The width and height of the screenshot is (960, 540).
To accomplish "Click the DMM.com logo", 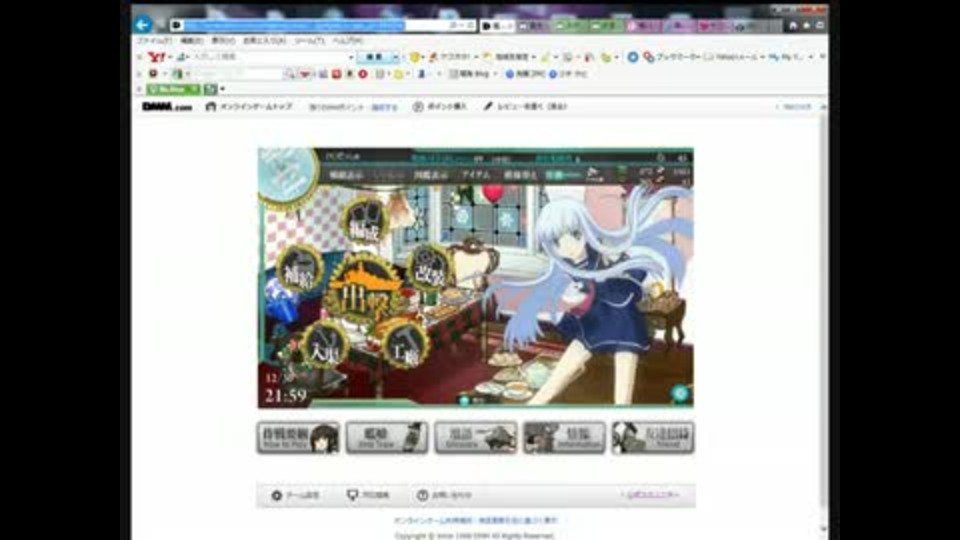I will point(167,107).
